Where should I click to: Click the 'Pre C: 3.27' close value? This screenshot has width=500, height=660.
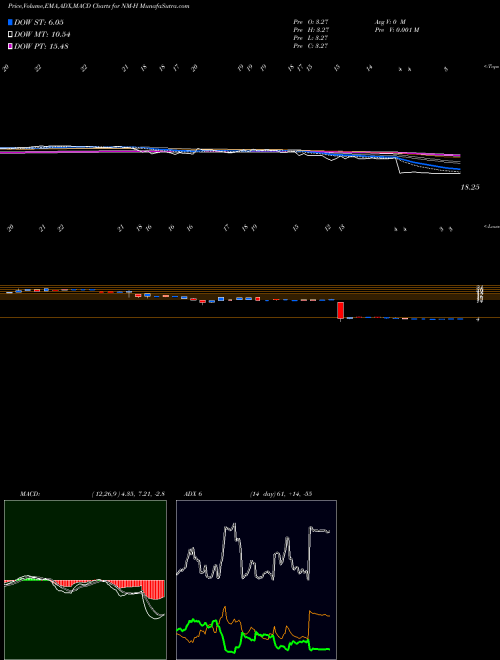tap(311, 46)
